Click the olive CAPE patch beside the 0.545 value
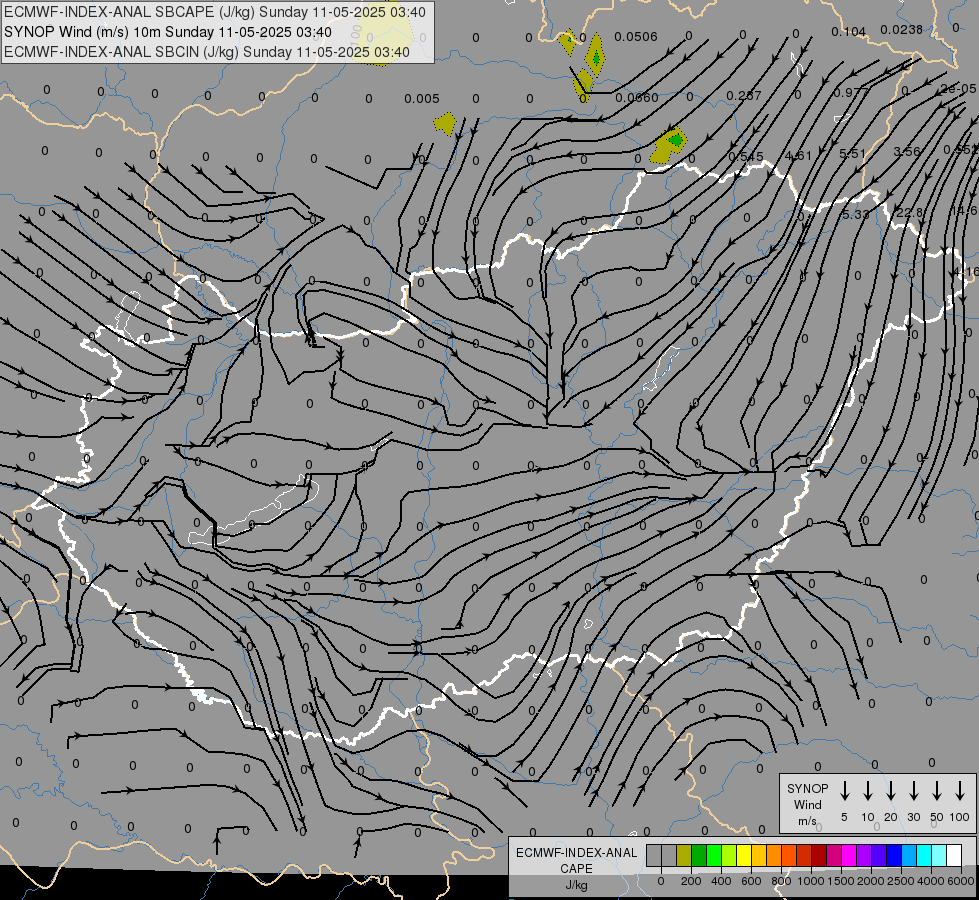This screenshot has width=979, height=900. click(668, 146)
